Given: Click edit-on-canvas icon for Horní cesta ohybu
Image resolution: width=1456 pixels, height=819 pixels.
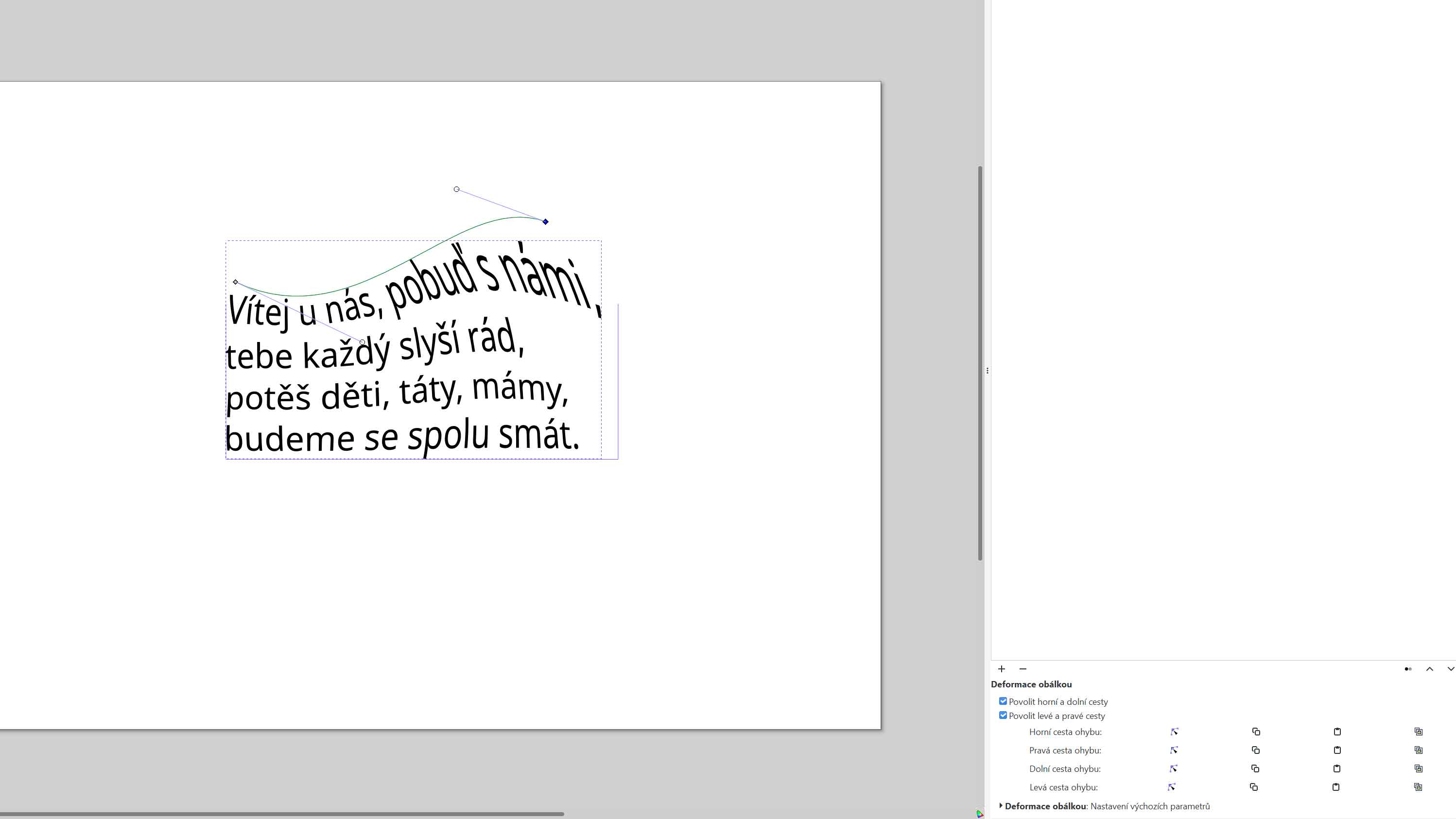Looking at the screenshot, I should pos(1174,732).
